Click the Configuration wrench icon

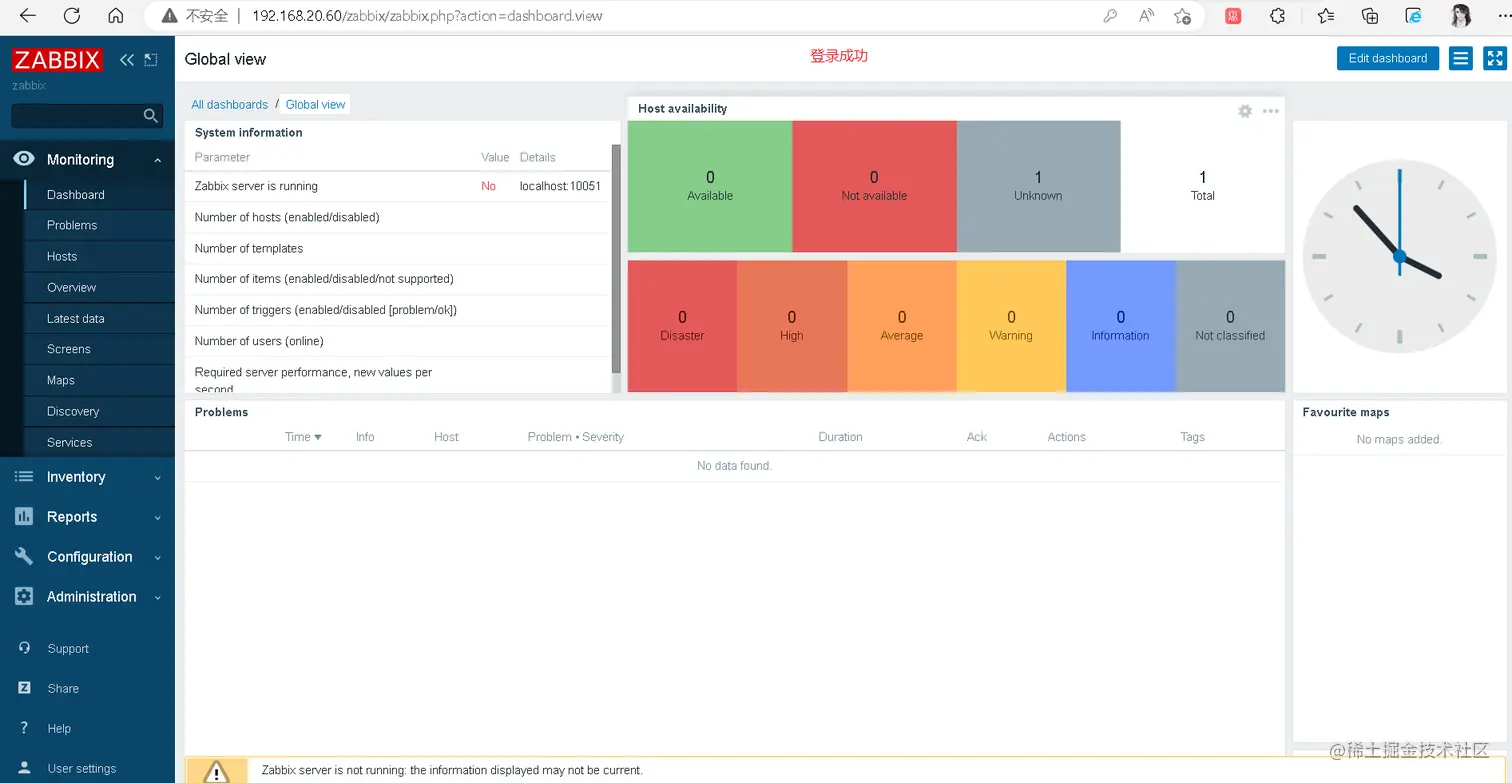24,557
